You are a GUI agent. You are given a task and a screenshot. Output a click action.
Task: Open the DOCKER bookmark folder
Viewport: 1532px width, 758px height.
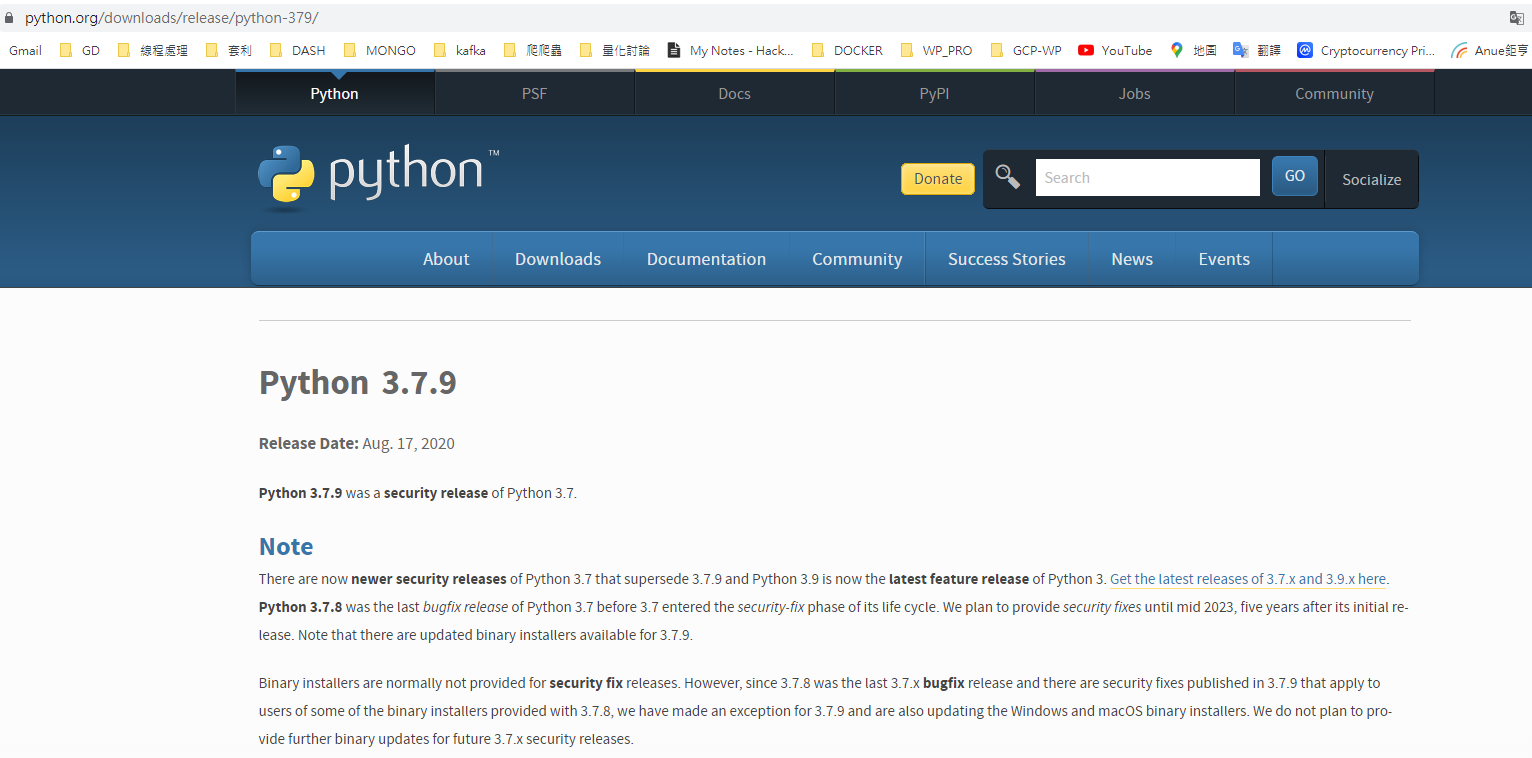[x=847, y=50]
